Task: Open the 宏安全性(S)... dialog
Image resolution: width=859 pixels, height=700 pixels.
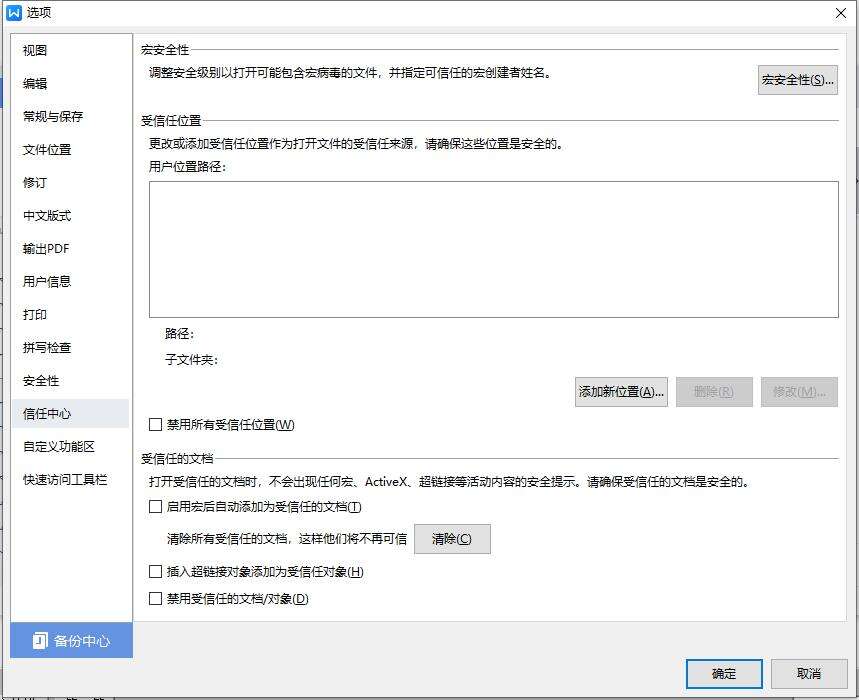Action: pos(798,80)
